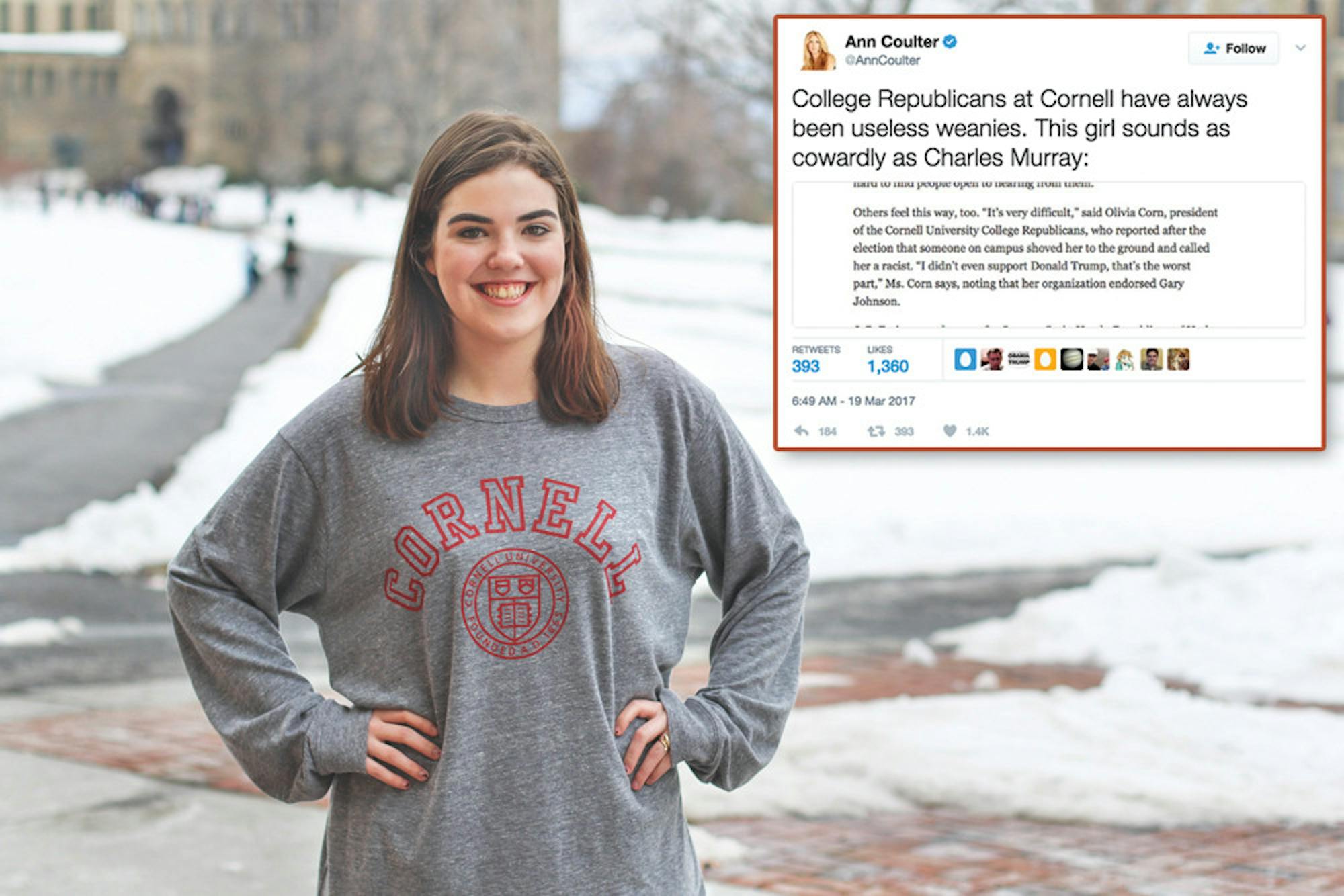
Task: Open the Ann Coulter display name link
Action: coord(891,42)
